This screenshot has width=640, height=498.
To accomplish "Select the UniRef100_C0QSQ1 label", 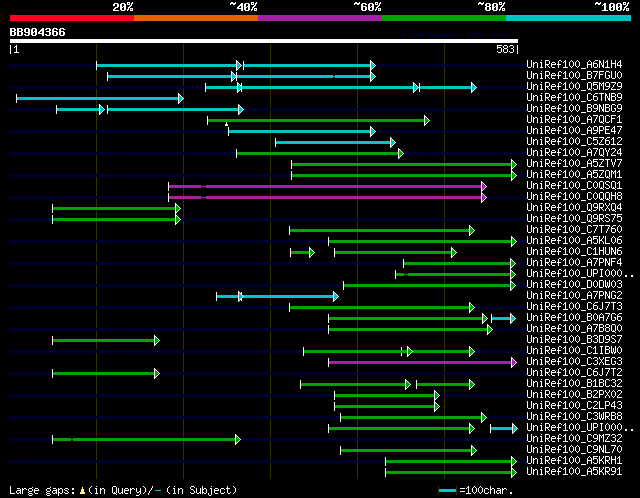I will click(574, 186).
